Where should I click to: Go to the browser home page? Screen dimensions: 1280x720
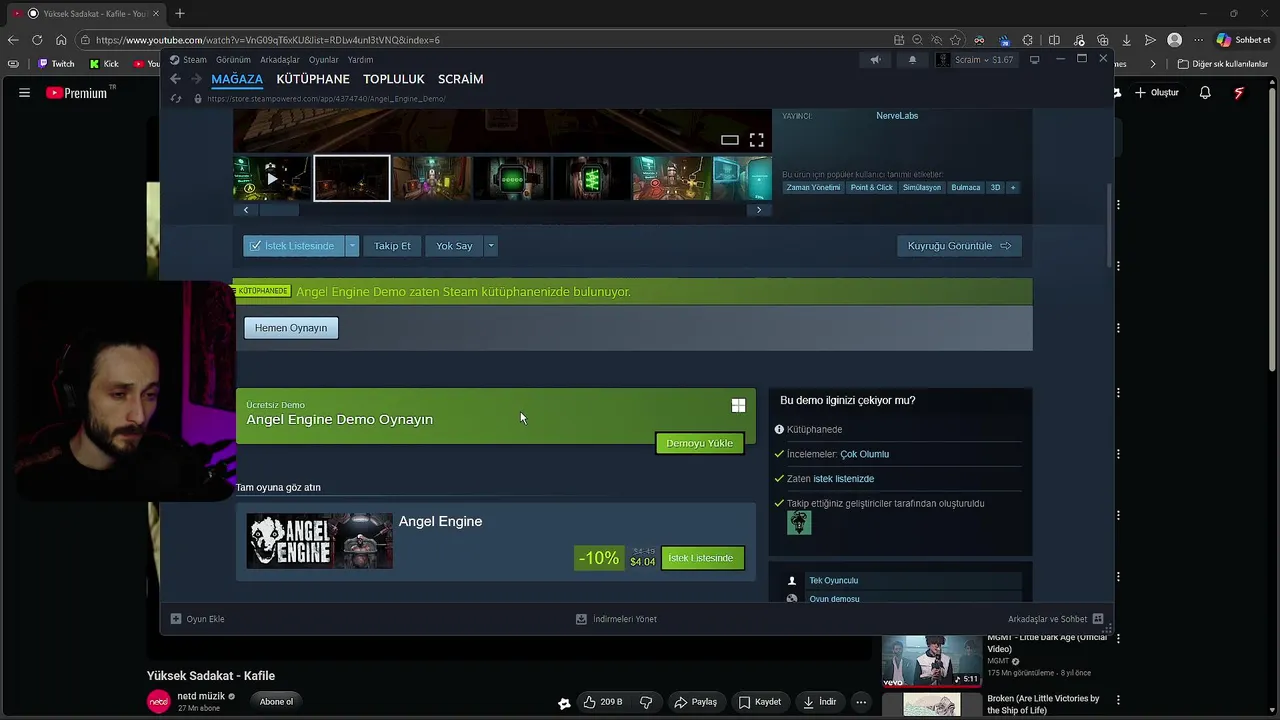[61, 40]
